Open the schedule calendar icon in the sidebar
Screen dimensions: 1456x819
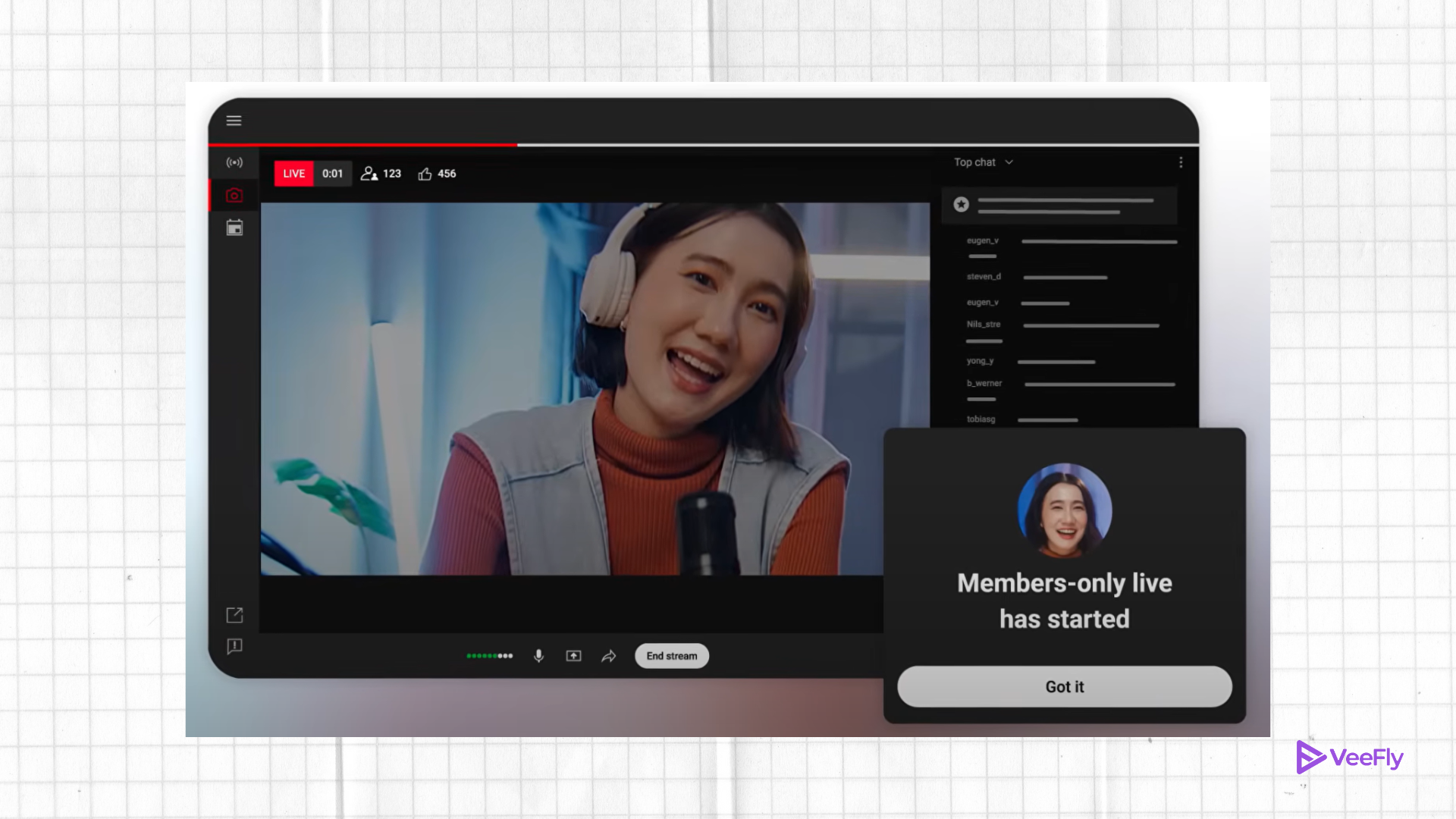pos(234,227)
